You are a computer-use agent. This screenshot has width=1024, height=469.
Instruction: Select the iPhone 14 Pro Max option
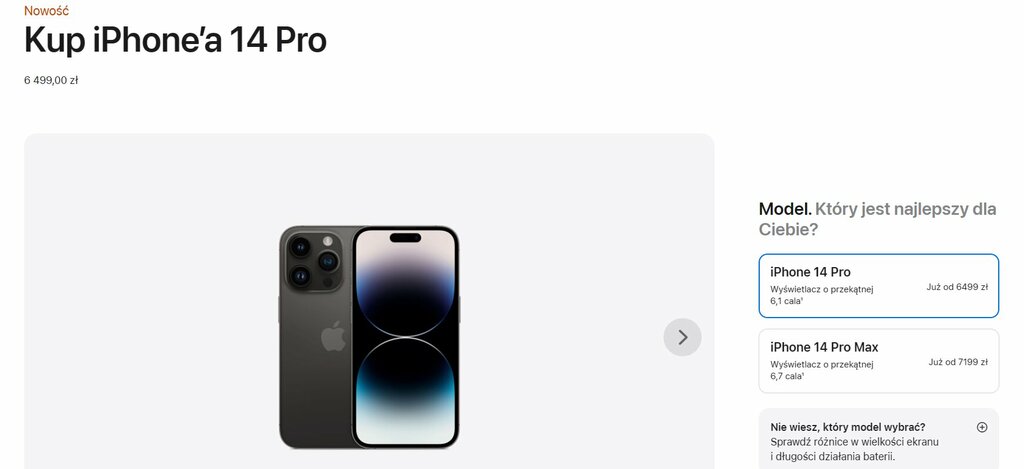pos(878,361)
